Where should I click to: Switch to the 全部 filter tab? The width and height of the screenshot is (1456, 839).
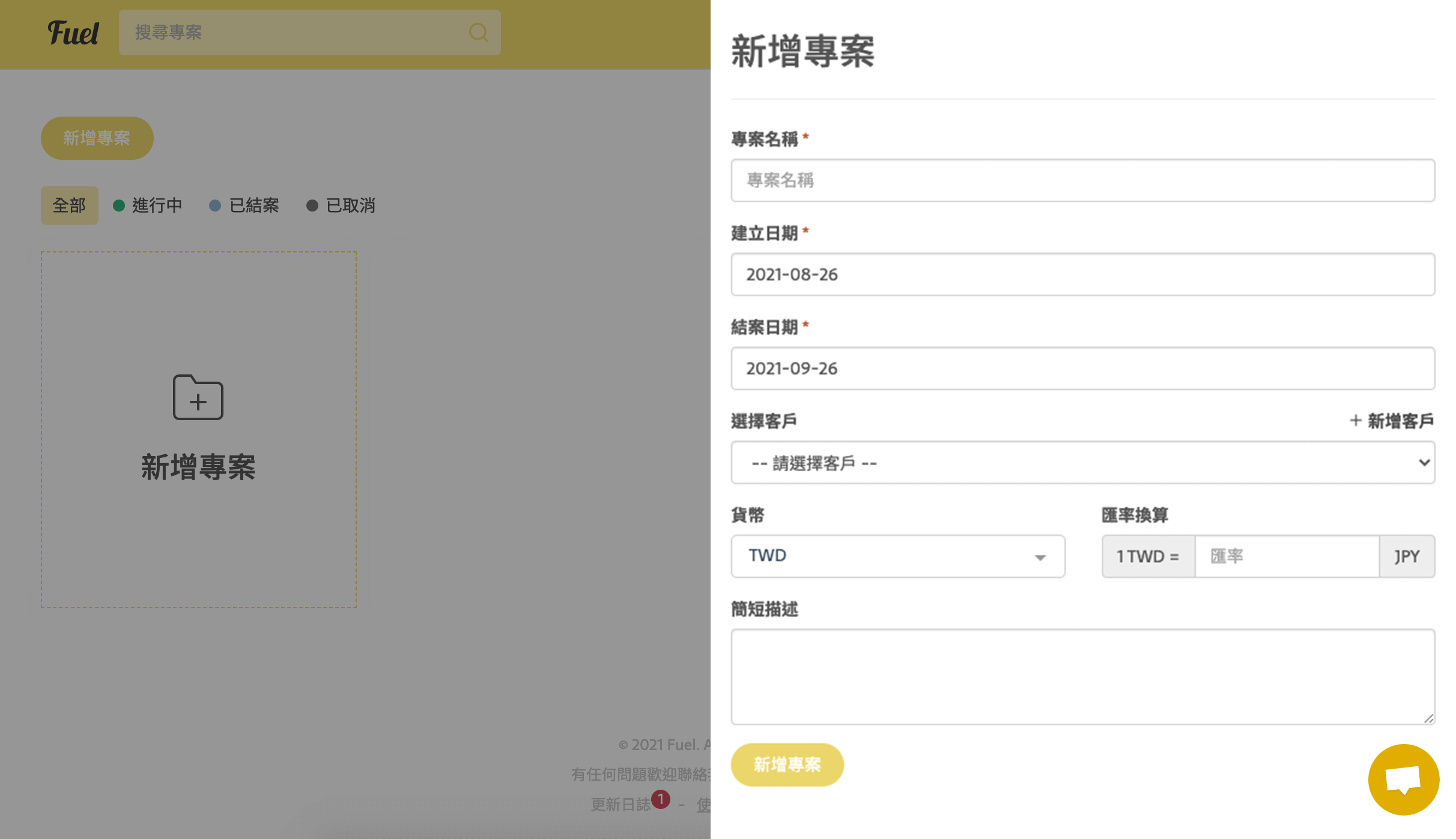click(x=69, y=205)
